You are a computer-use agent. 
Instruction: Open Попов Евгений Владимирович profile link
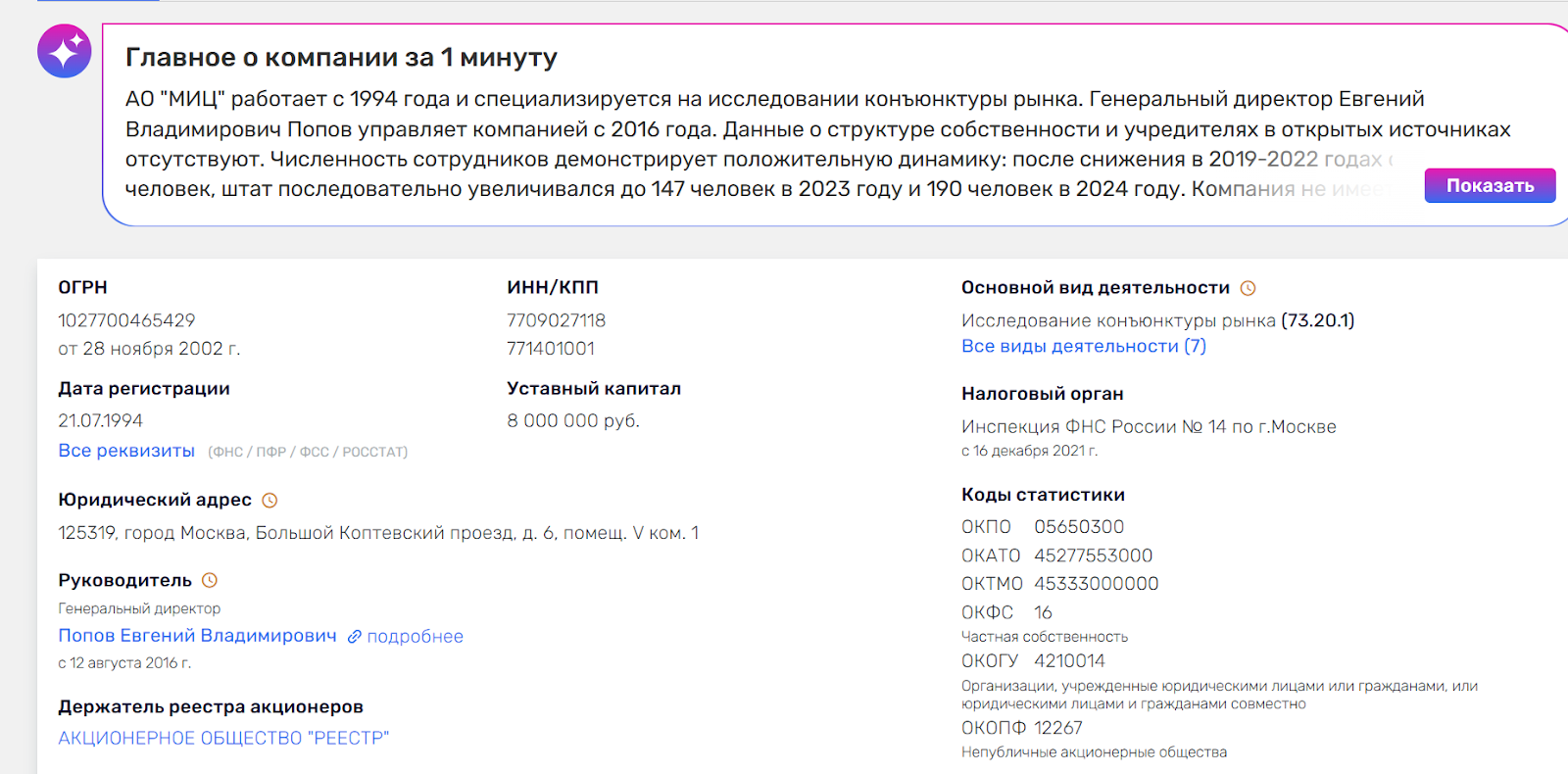point(197,636)
